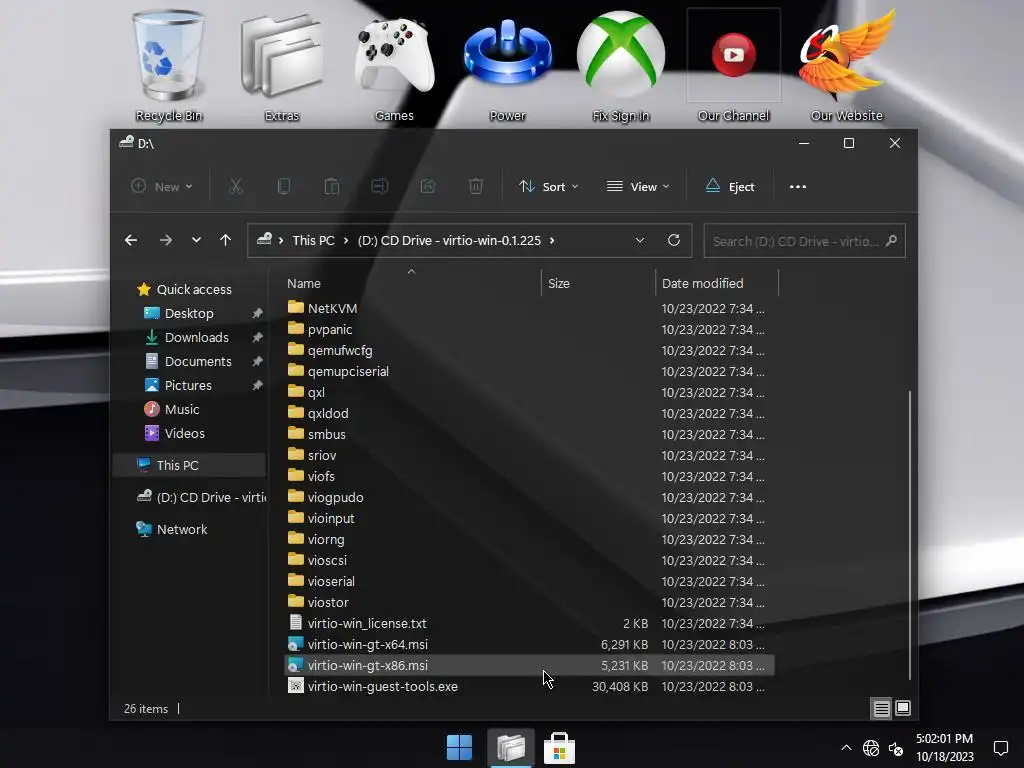Select Desktop in the sidebar

(x=189, y=313)
